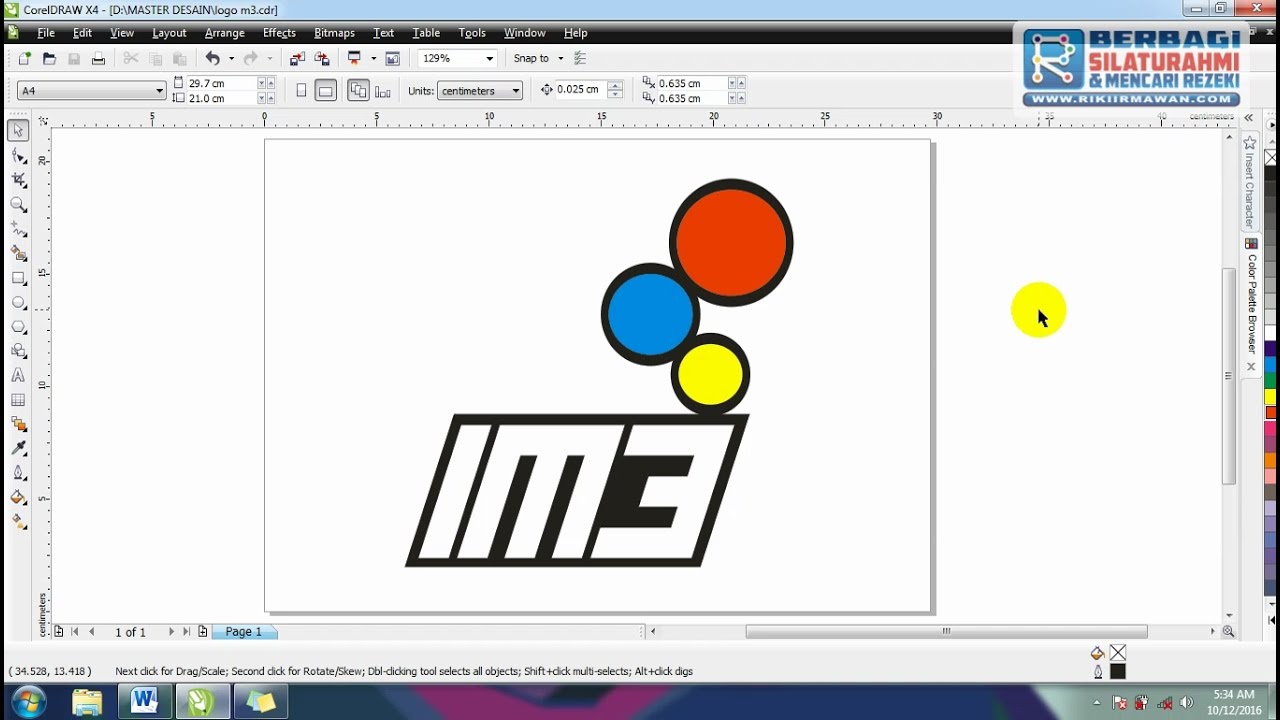Open snap Options icon in toolbar
1280x720 pixels.
(581, 59)
